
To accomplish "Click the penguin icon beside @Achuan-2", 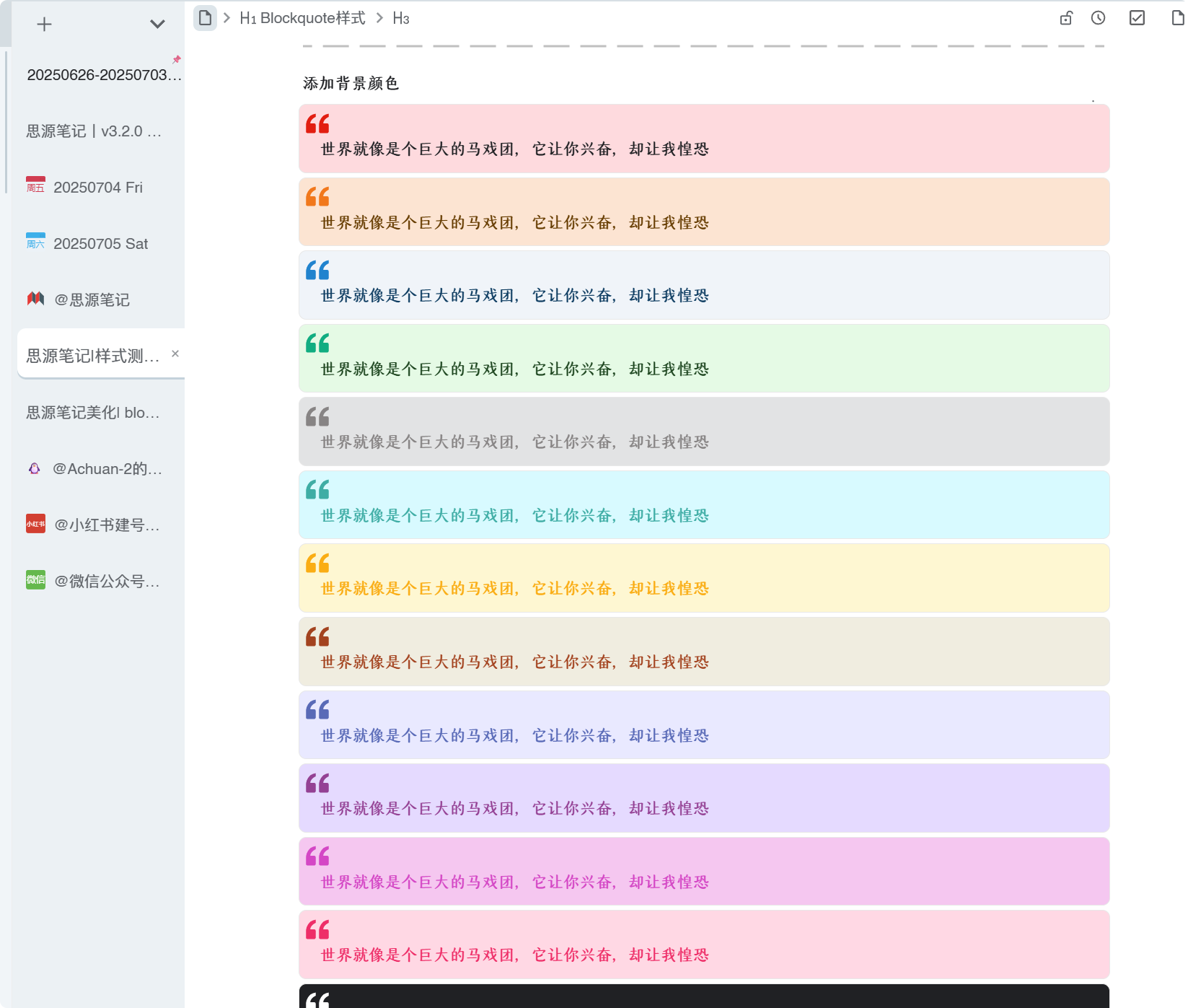I will (x=34, y=469).
